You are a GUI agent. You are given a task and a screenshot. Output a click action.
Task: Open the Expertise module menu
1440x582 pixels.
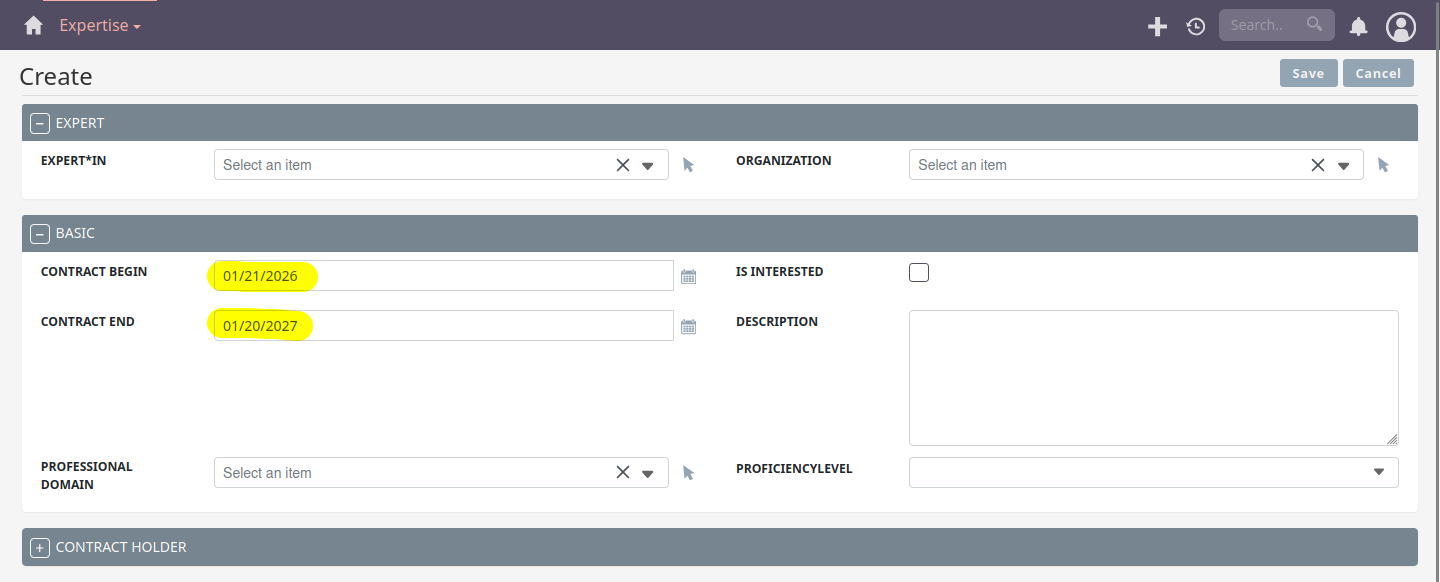[x=99, y=26]
